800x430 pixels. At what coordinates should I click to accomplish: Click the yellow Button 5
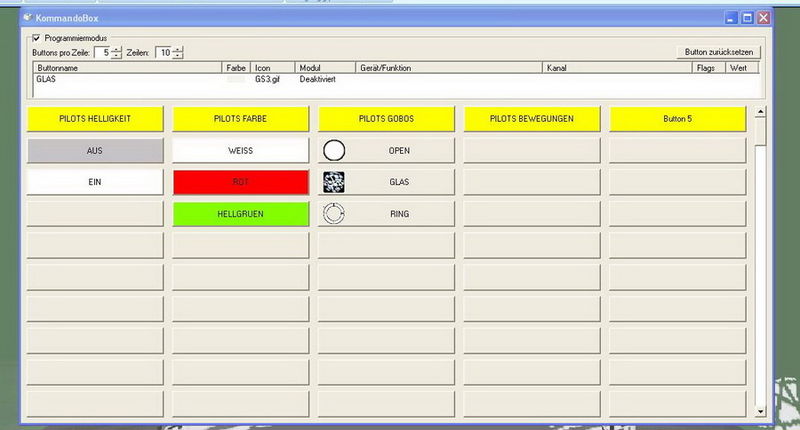[677, 119]
